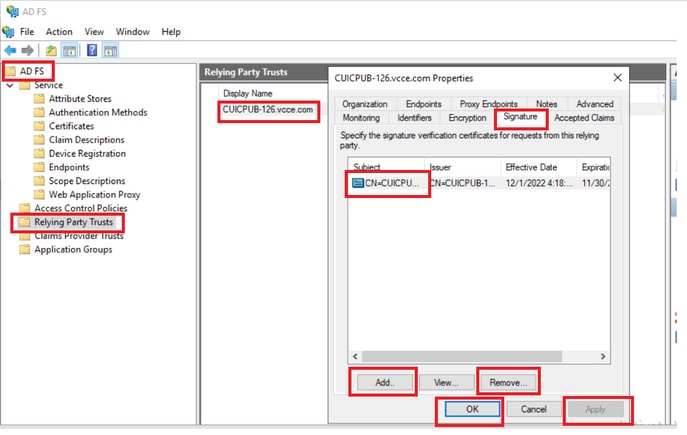Image resolution: width=687 pixels, height=435 pixels.
Task: Click the Show/Hide Action Pane toolbar icon
Action: click(x=110, y=51)
